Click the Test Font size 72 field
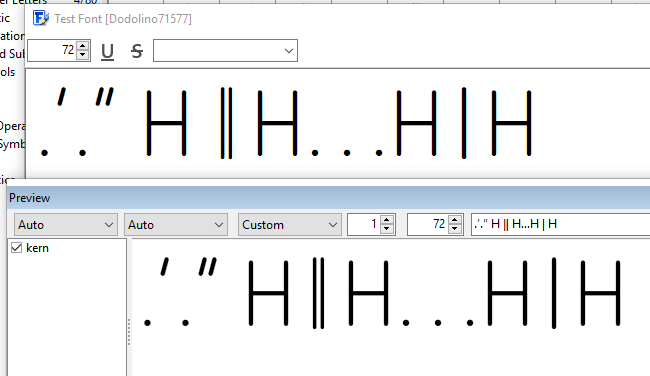 tap(53, 51)
